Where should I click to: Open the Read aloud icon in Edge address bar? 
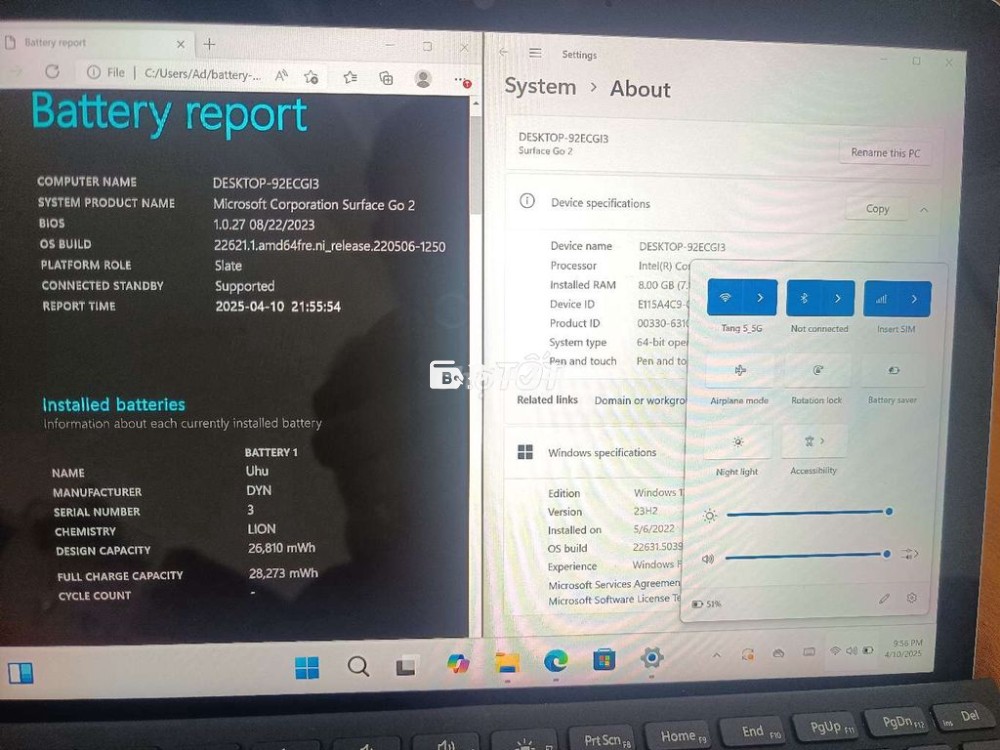(281, 76)
